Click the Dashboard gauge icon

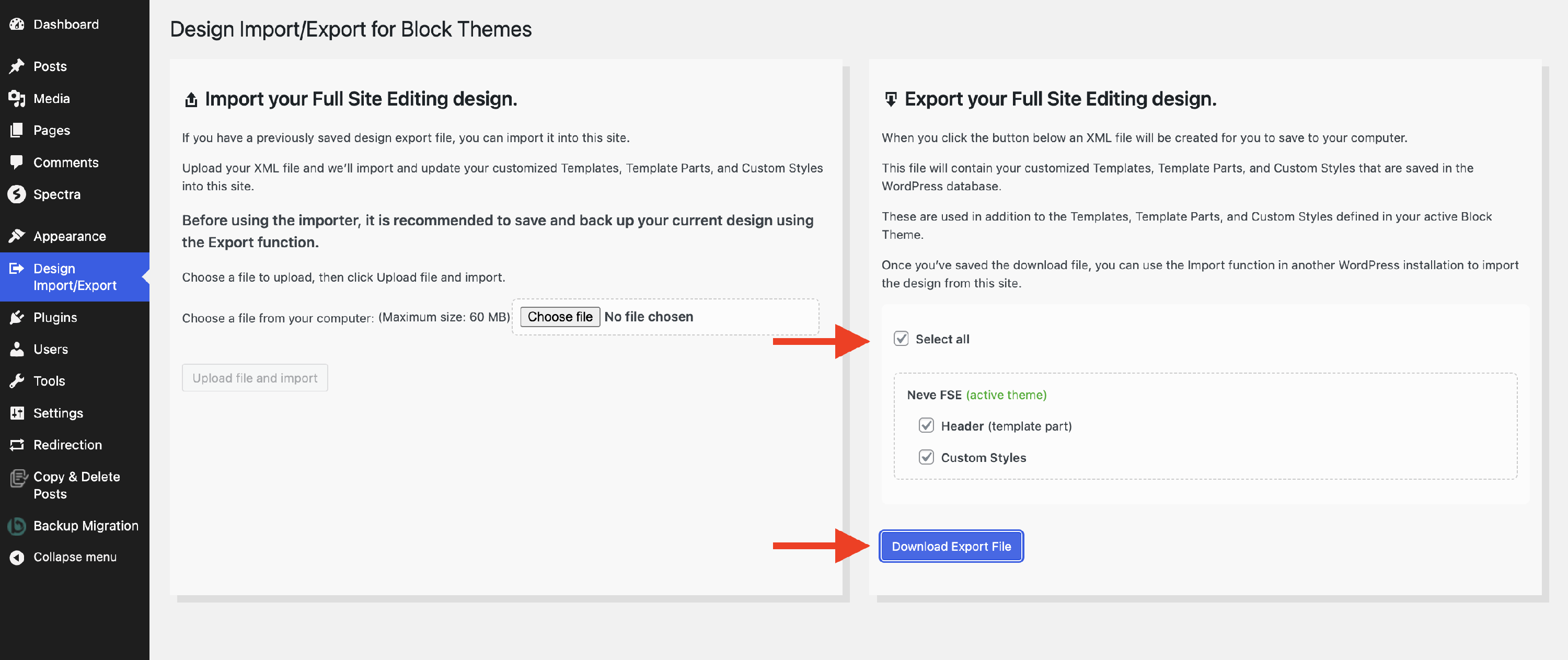tap(16, 25)
